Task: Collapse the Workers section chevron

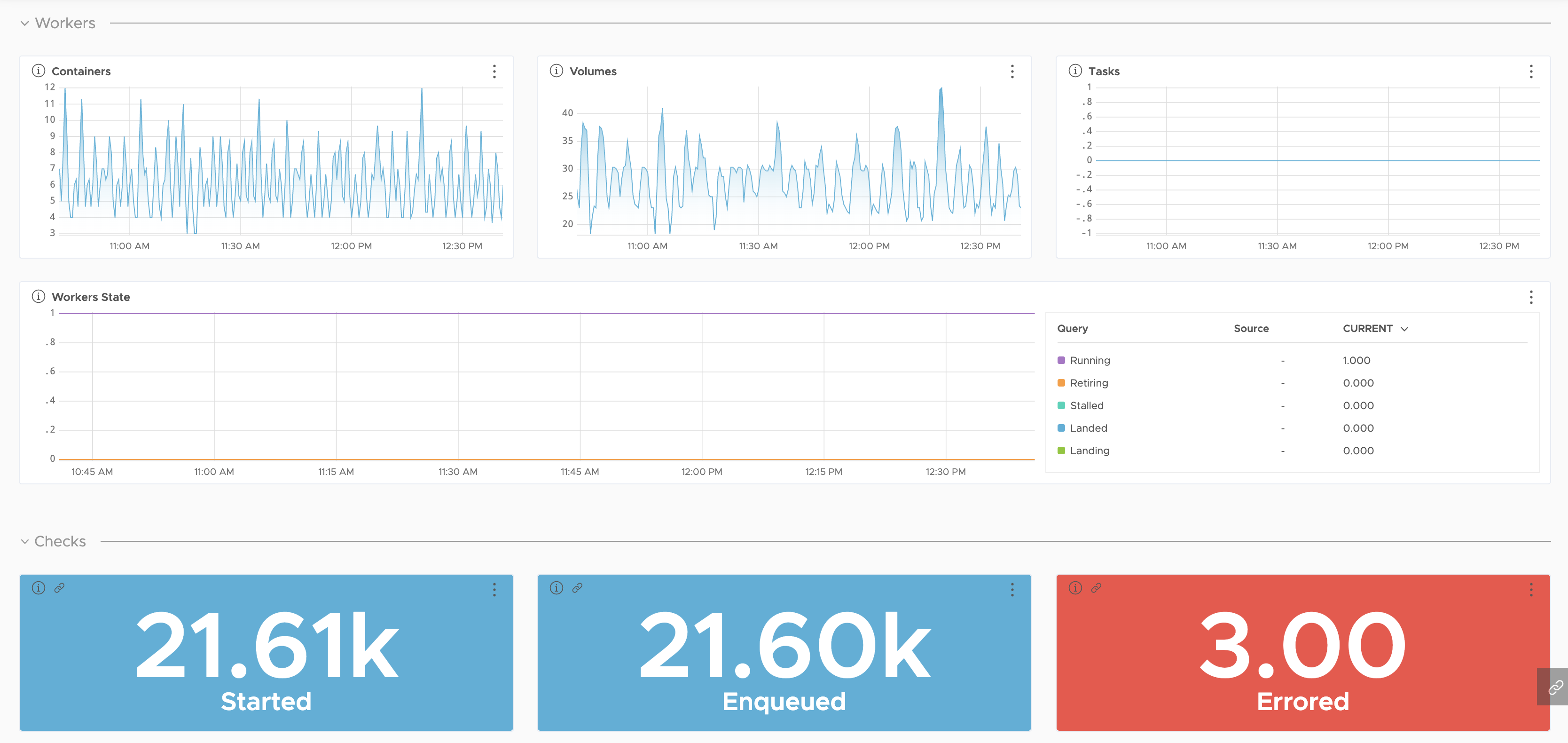Action: coord(24,23)
